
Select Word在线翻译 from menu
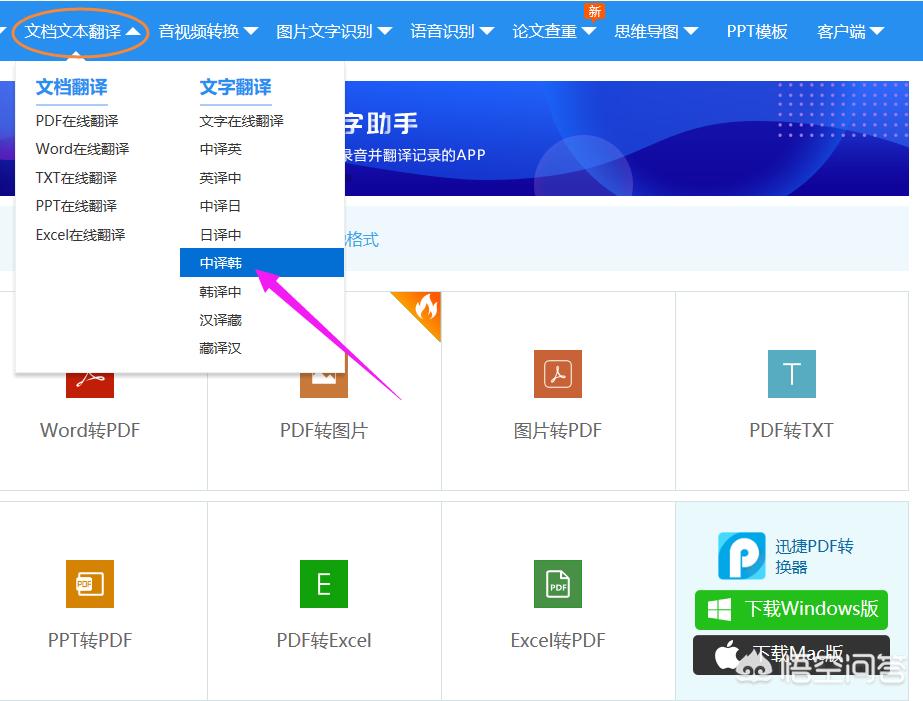82,149
